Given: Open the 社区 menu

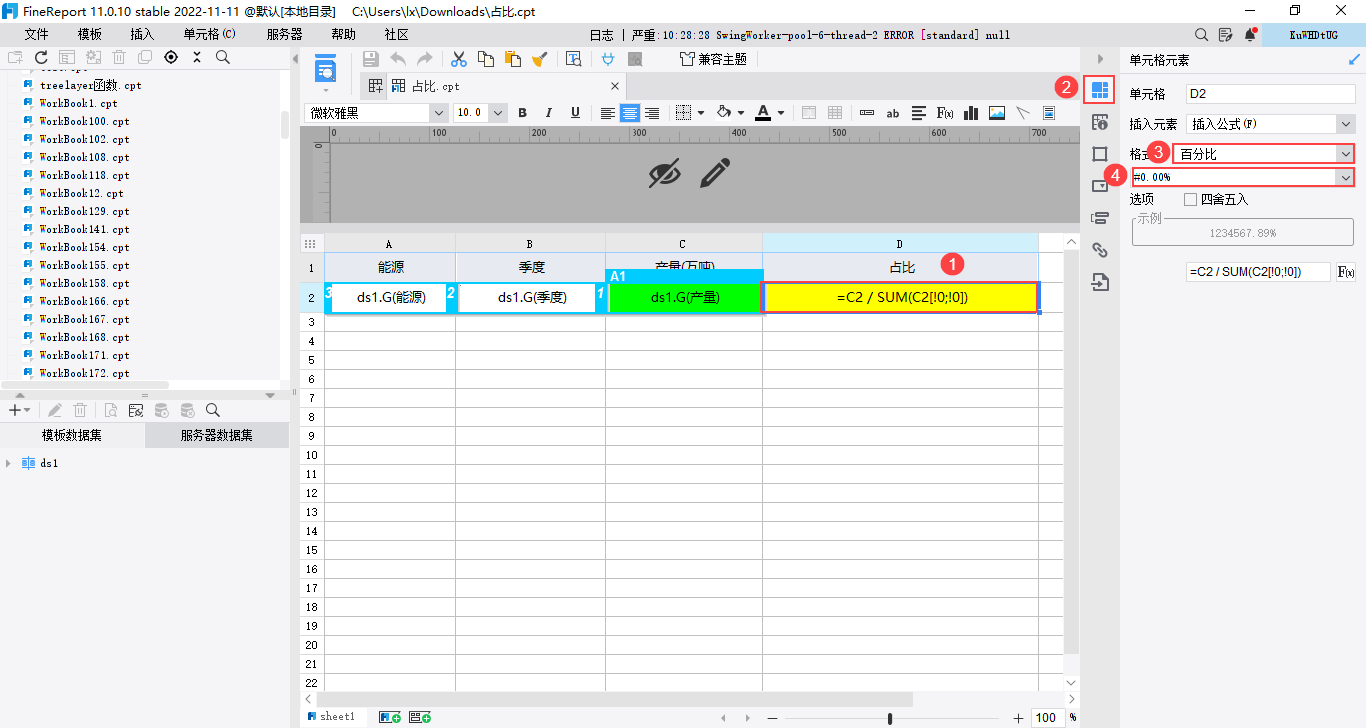Looking at the screenshot, I should [397, 34].
